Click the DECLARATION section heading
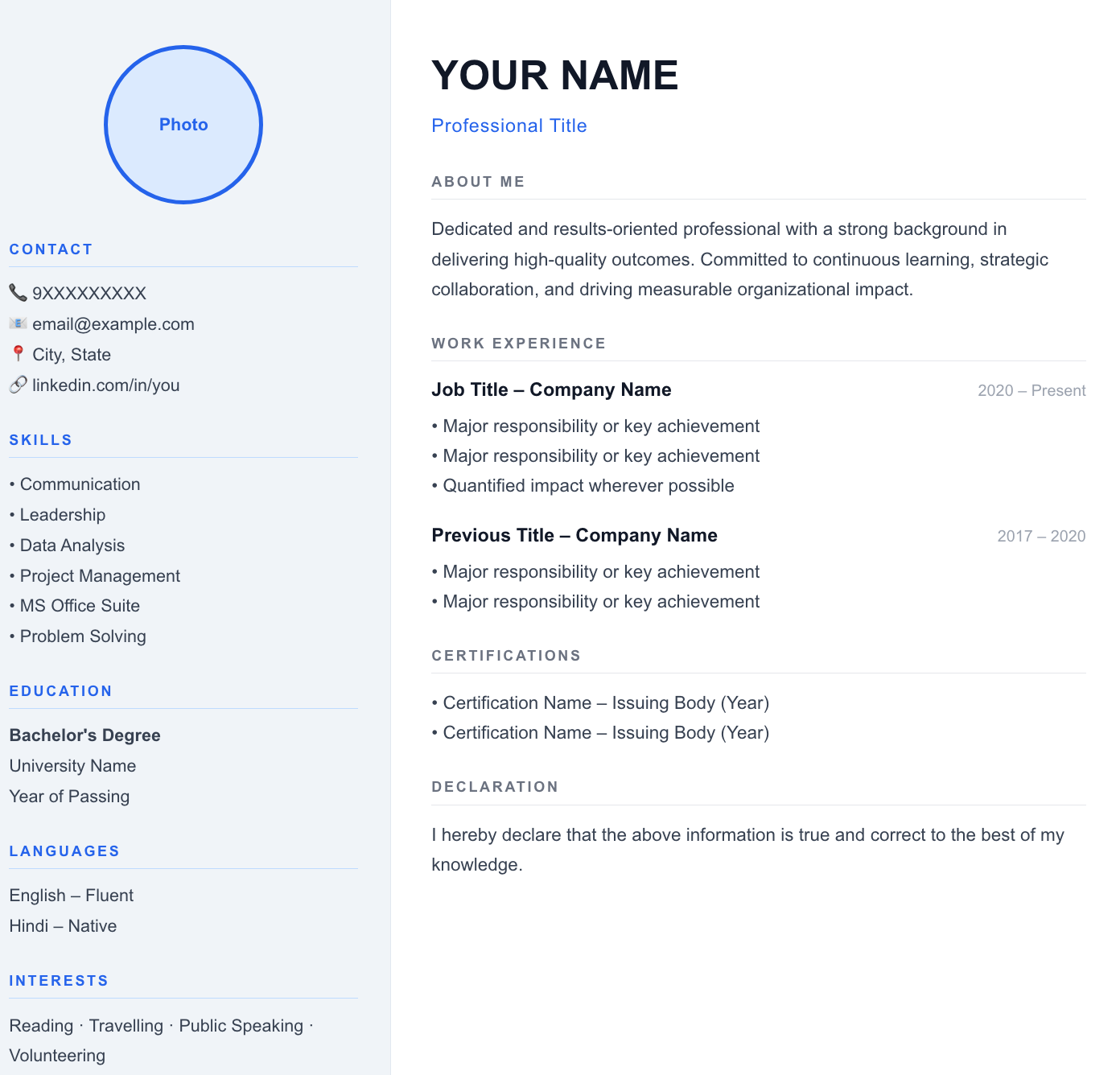 pos(495,787)
